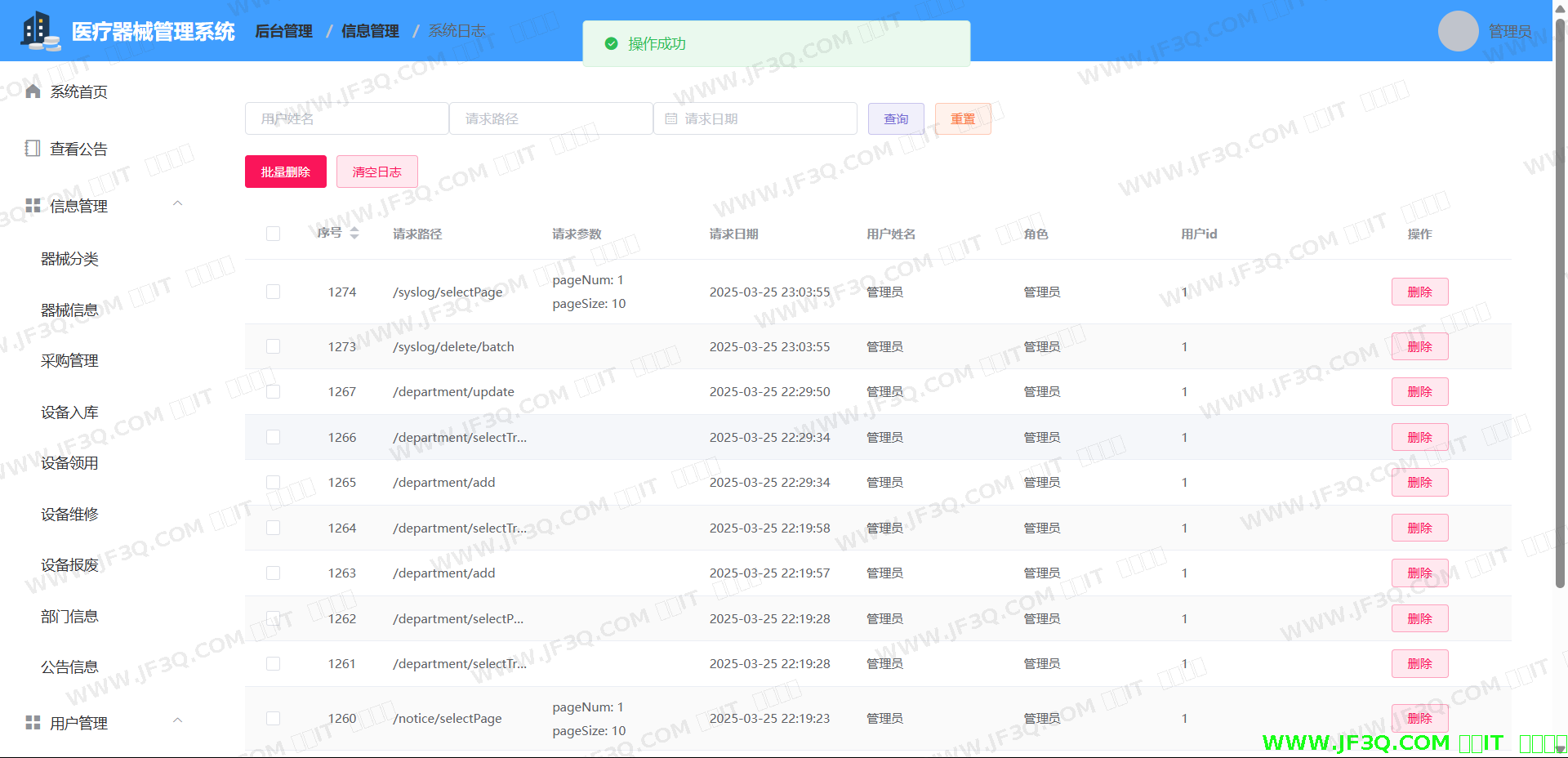This screenshot has width=1568, height=758.
Task: Toggle the select-all checkbox in table header
Action: (x=273, y=234)
